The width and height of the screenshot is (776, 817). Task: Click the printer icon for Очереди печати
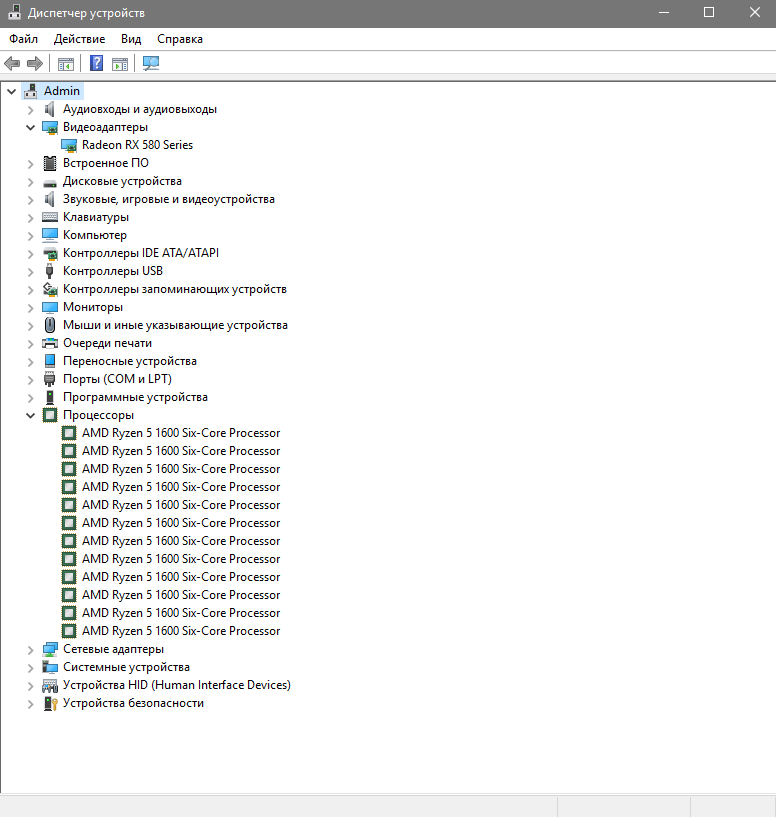pyautogui.click(x=50, y=343)
